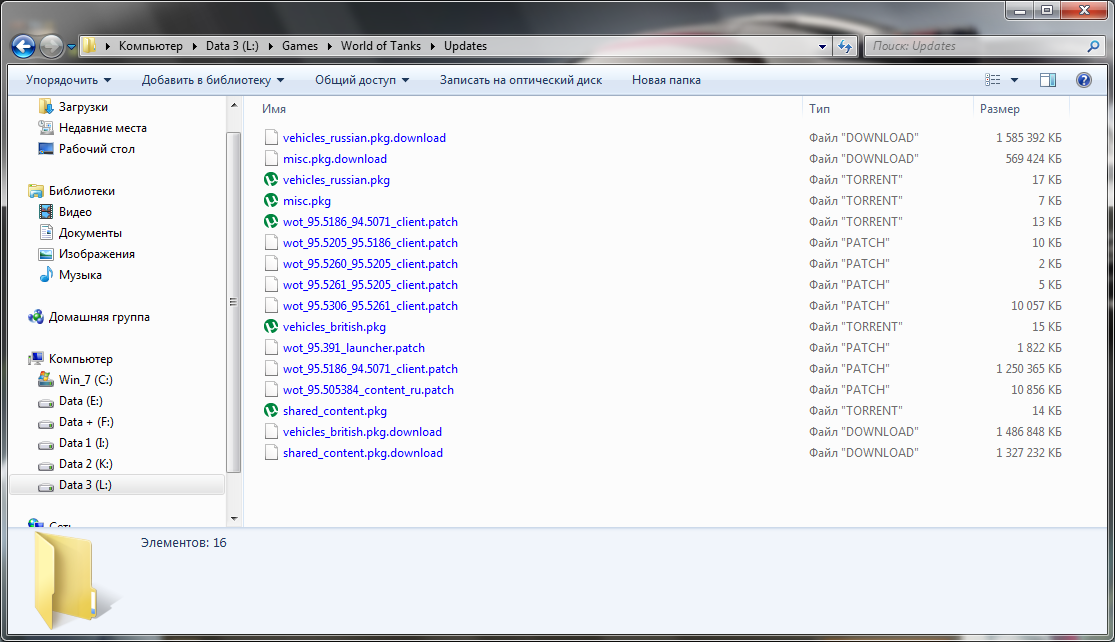The height and width of the screenshot is (642, 1115).
Task: Select the file wot_95.391_launcher.patch
Action: tap(353, 348)
